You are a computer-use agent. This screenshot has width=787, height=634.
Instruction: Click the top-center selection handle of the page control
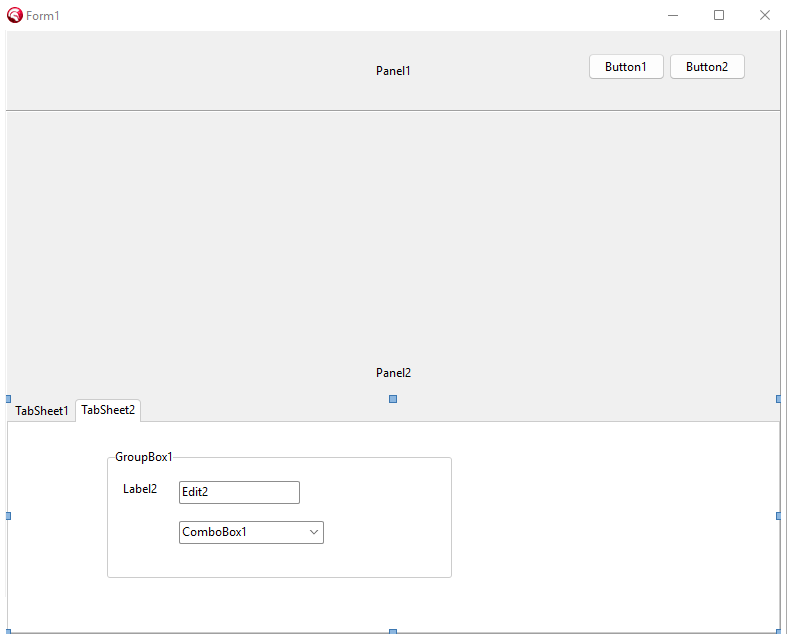(393, 399)
